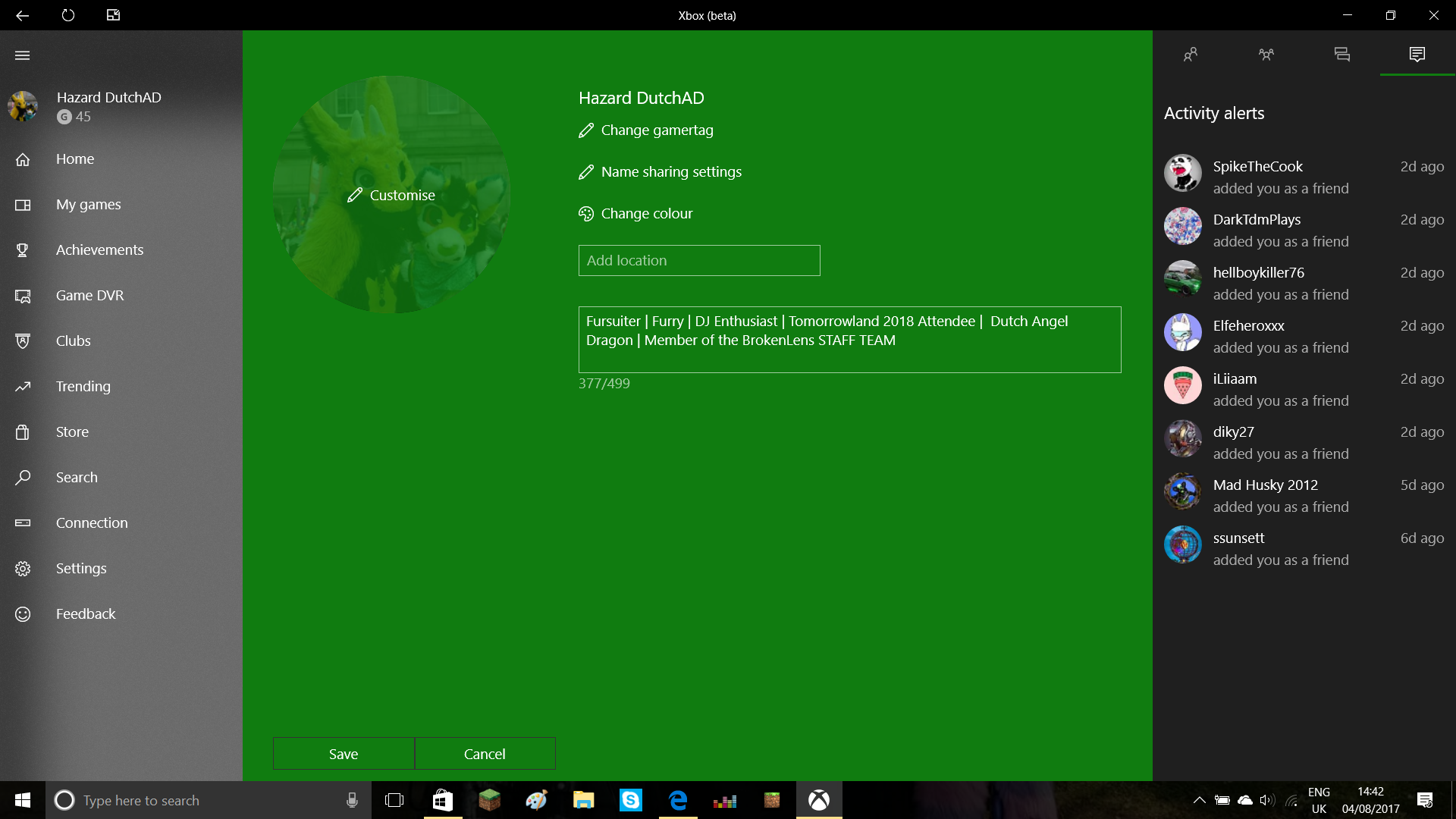The height and width of the screenshot is (819, 1456).
Task: Click the battery icon in system tray
Action: 1222,800
